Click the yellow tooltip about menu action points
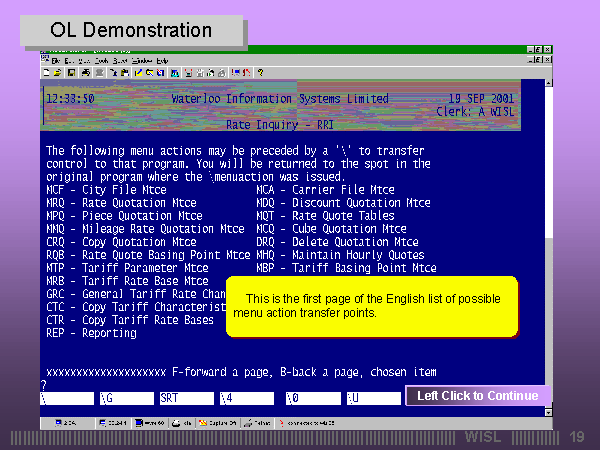The width and height of the screenshot is (600, 450). (x=370, y=306)
